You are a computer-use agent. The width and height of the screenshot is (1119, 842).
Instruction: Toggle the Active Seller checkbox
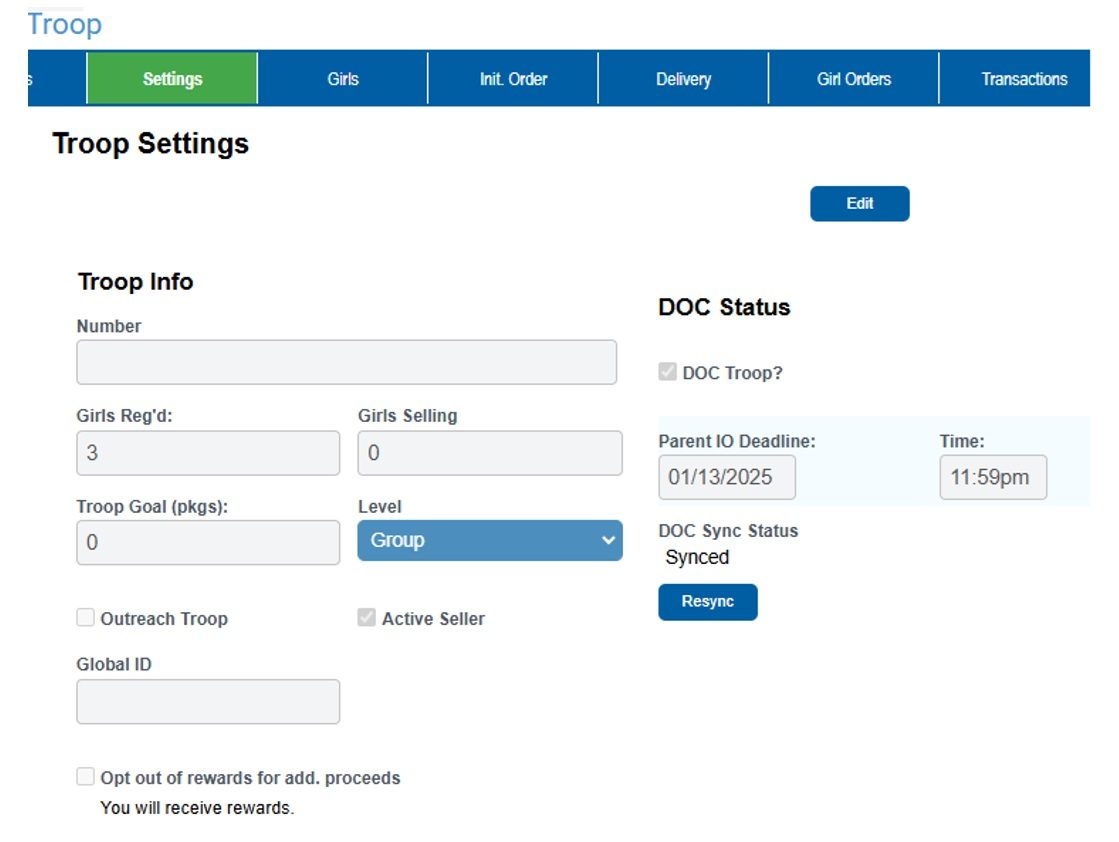pyautogui.click(x=367, y=618)
